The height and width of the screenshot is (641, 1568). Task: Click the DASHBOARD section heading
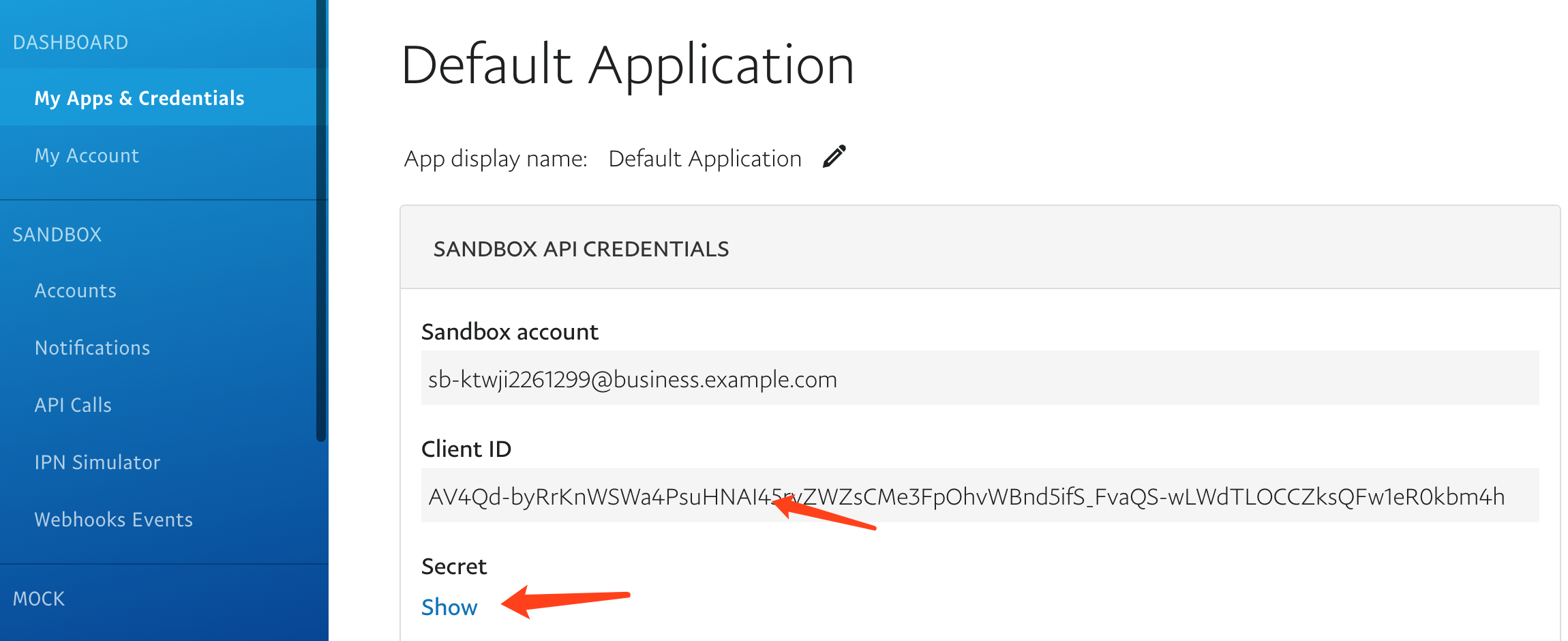[x=70, y=42]
